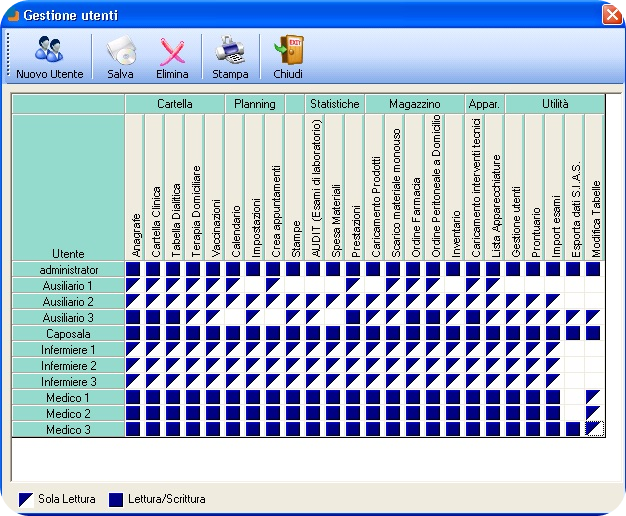Select the Statistiche group header
Image resolution: width=626 pixels, height=516 pixels.
click(335, 104)
